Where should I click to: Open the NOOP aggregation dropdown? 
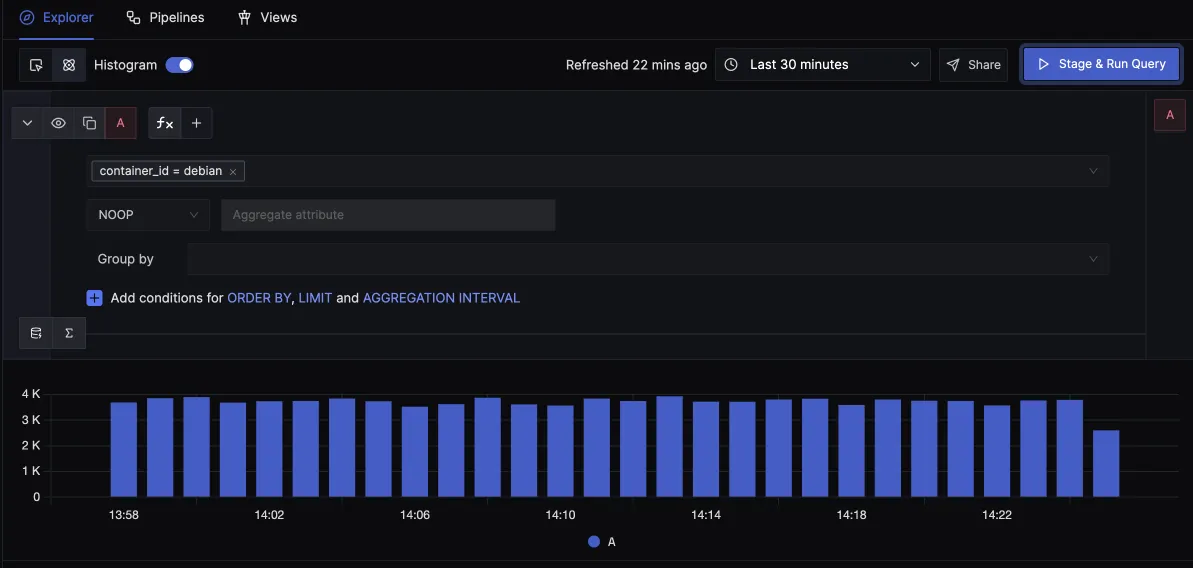pos(148,215)
